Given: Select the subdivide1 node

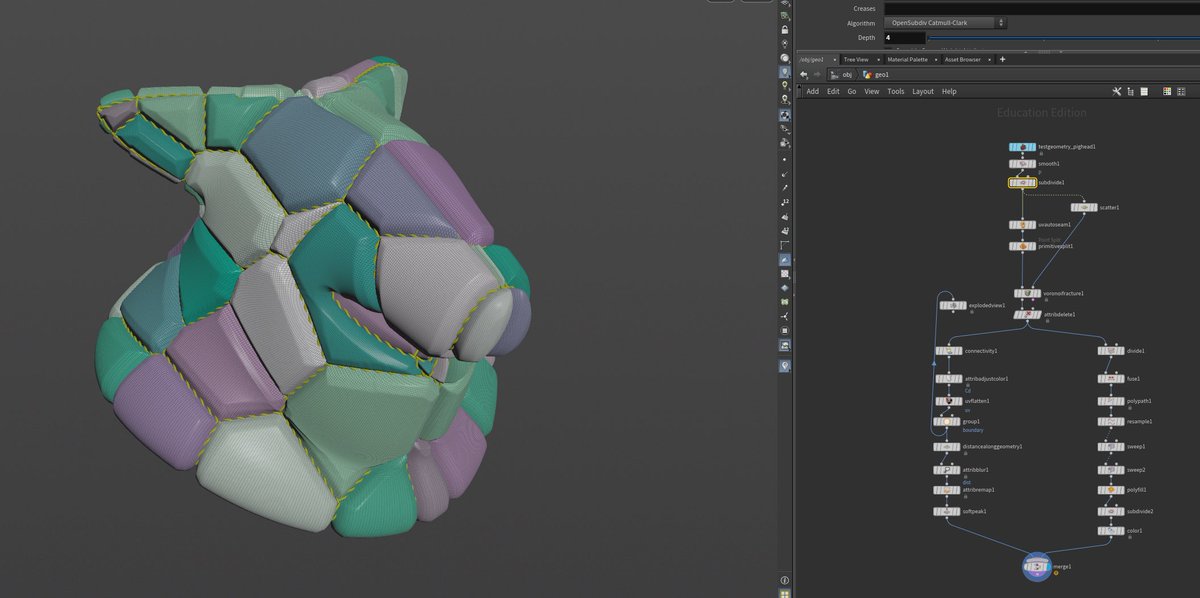Looking at the screenshot, I should 1022,183.
